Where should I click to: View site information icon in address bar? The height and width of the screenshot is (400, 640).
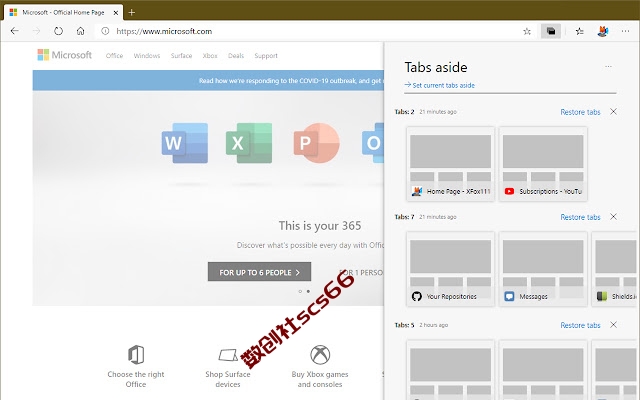105,31
